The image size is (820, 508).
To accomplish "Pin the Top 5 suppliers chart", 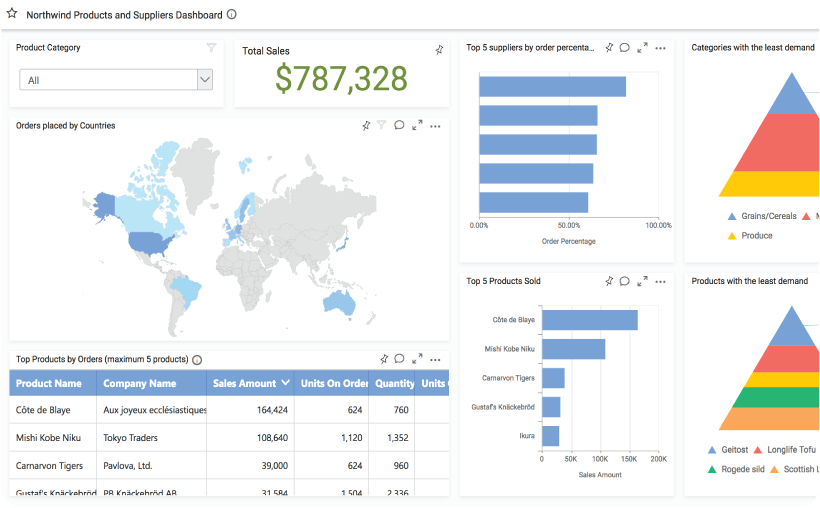I will tap(609, 48).
